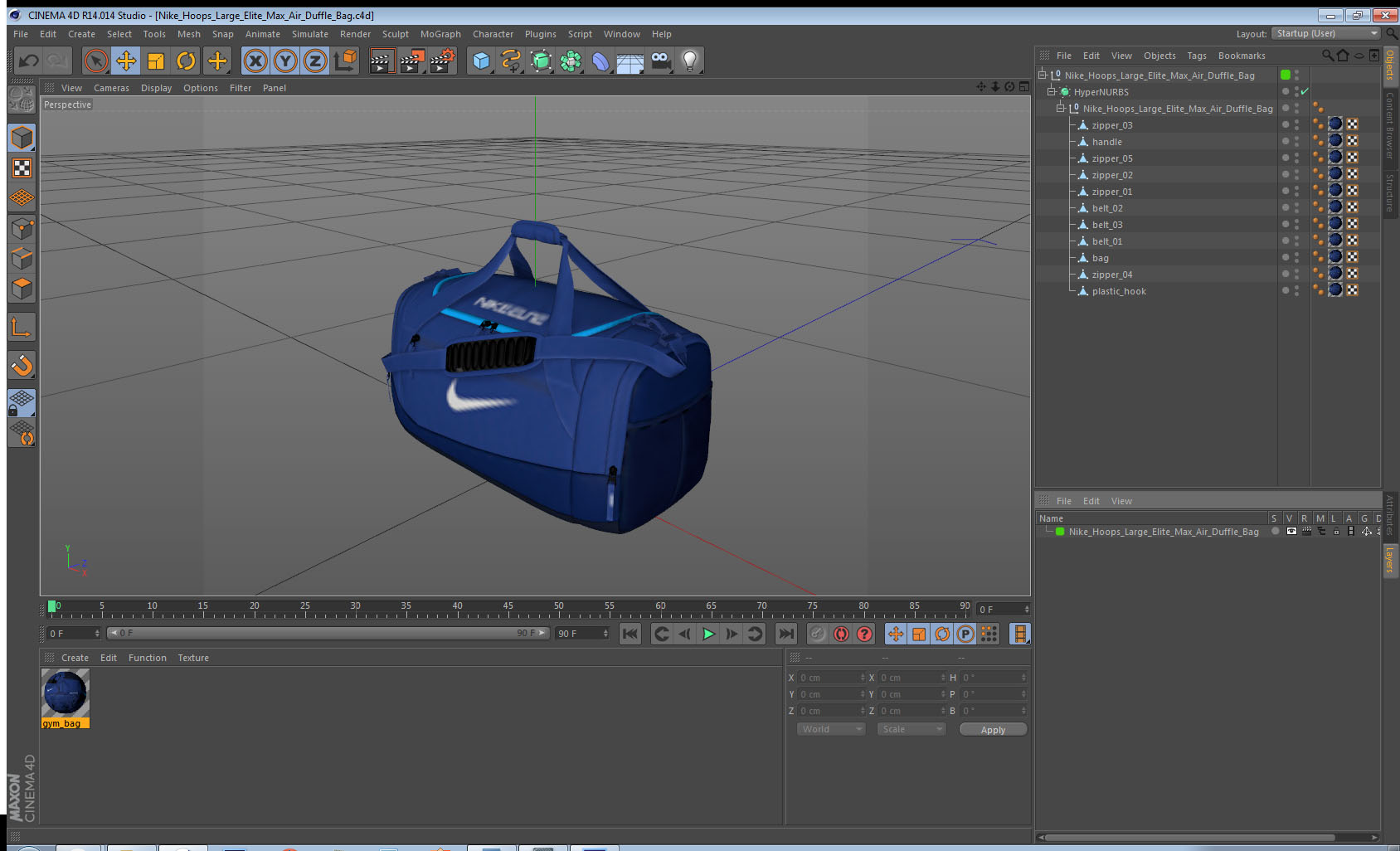
Task: Select the belt_02 object
Action: [x=1107, y=208]
